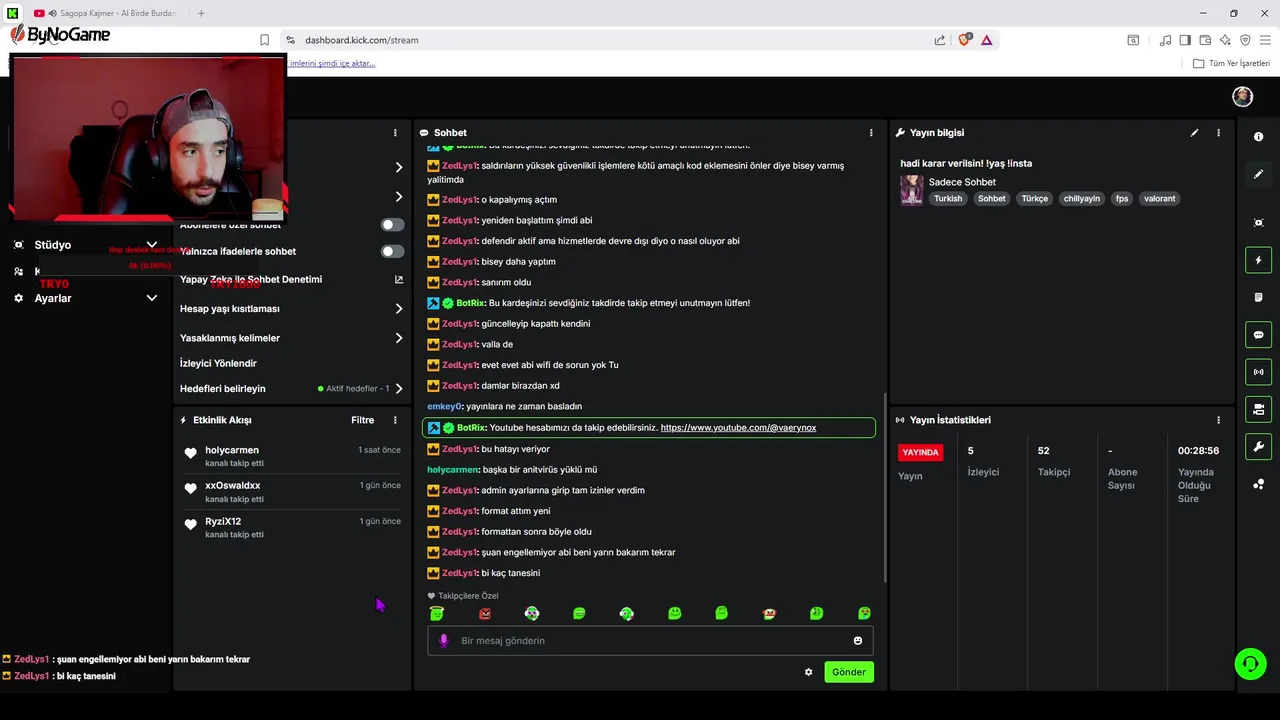Viewport: 1280px width, 720px height.
Task: Click Filtre in Etkinlik Akışı panel
Action: click(x=363, y=420)
